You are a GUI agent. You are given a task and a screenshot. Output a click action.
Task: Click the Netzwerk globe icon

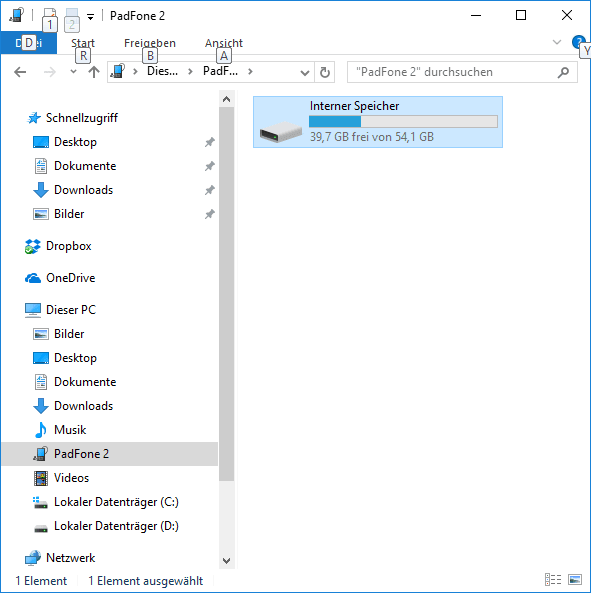click(33, 558)
